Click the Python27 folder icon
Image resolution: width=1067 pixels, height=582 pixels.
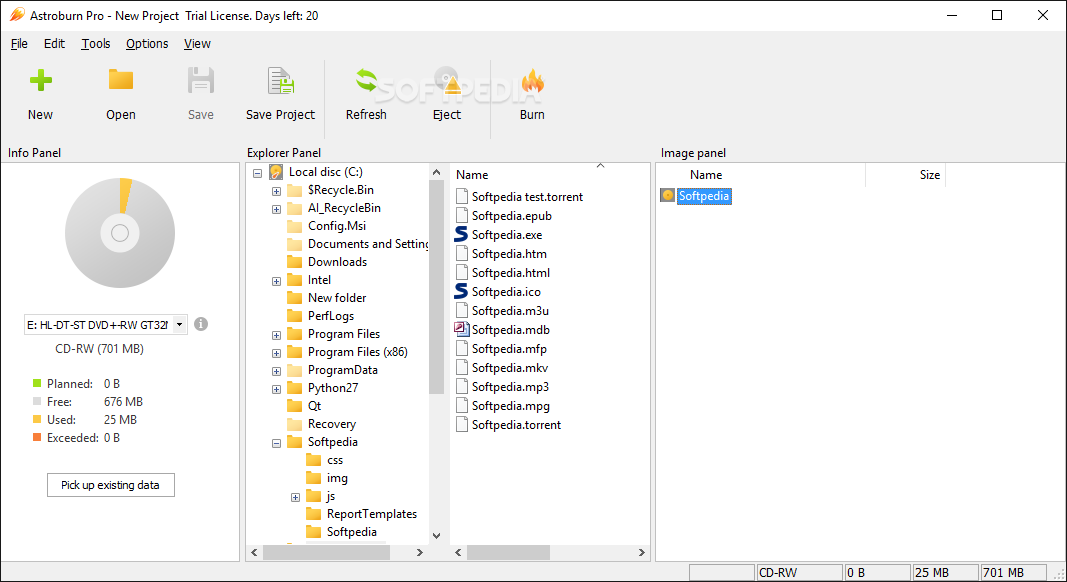click(295, 388)
